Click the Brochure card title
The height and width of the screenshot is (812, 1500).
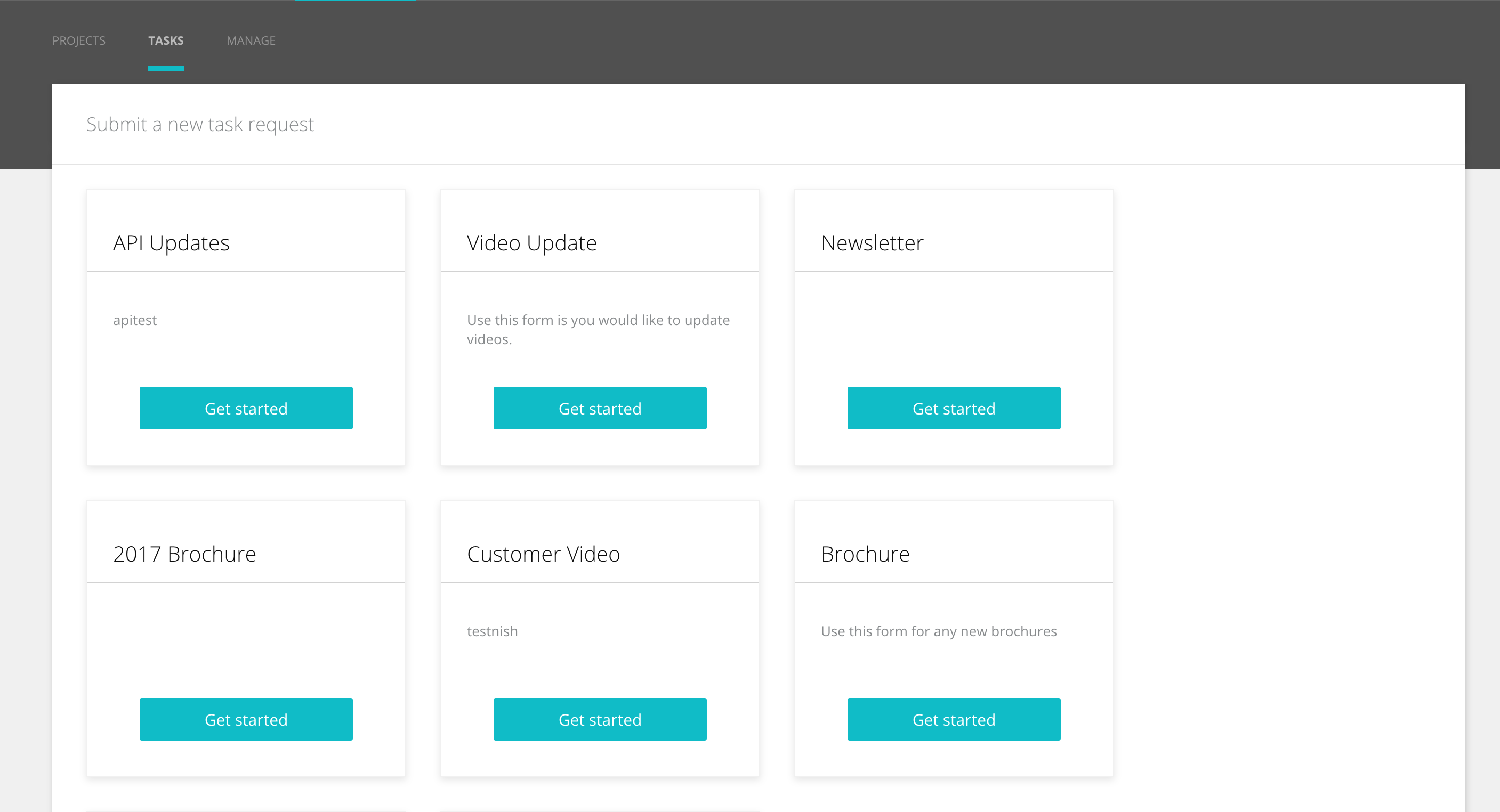coord(865,554)
